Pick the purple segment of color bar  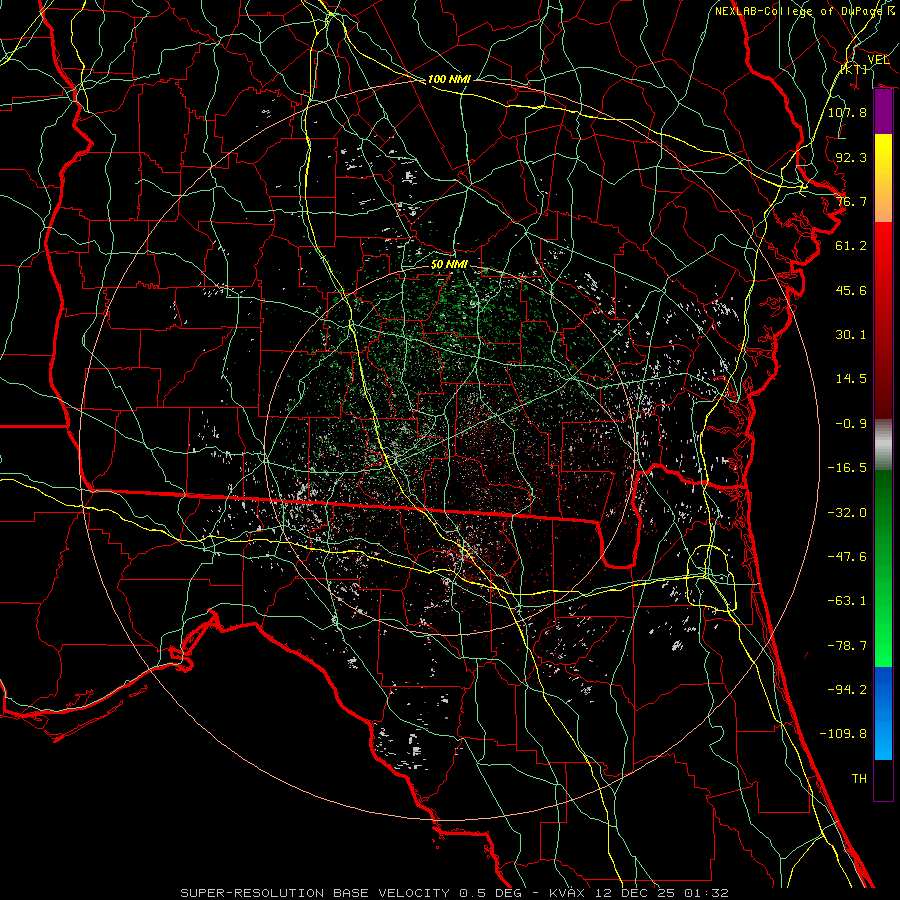tap(883, 112)
